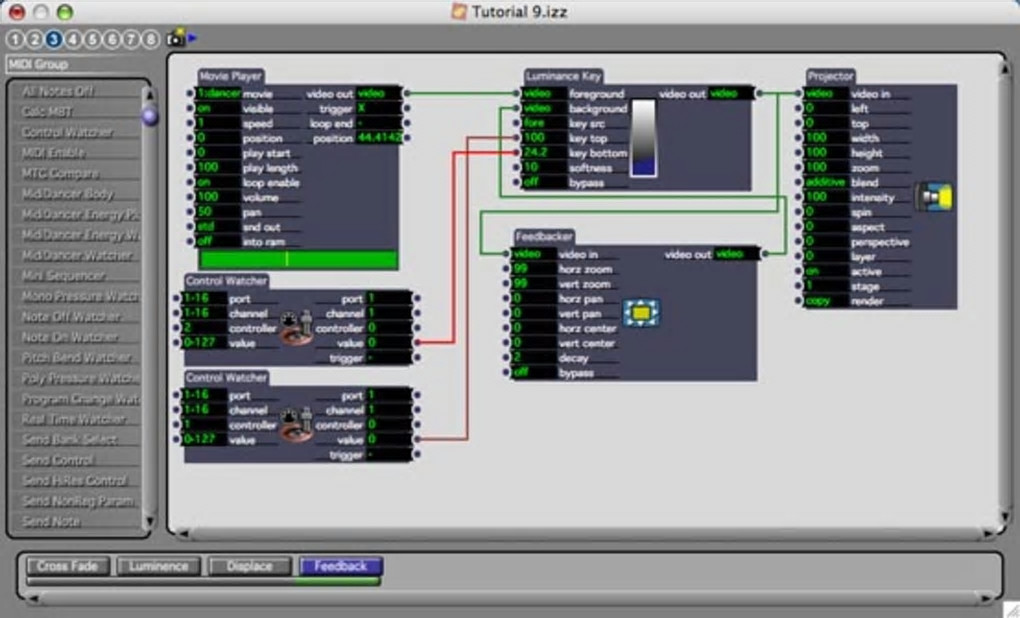This screenshot has width=1020, height=618.
Task: Click the blue arrow beside the camera
Action: tap(192, 38)
